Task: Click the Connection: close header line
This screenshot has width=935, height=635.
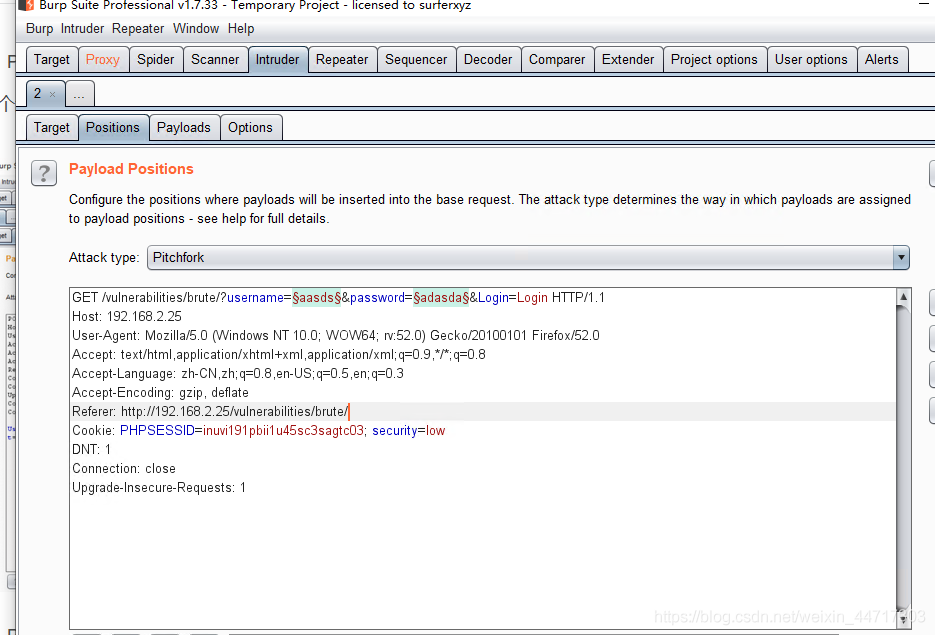Action: click(124, 469)
